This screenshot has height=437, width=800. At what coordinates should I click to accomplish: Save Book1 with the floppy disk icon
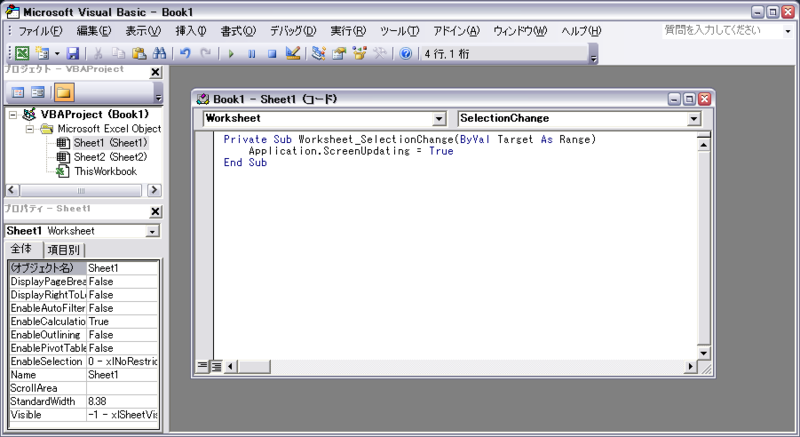coord(73,53)
